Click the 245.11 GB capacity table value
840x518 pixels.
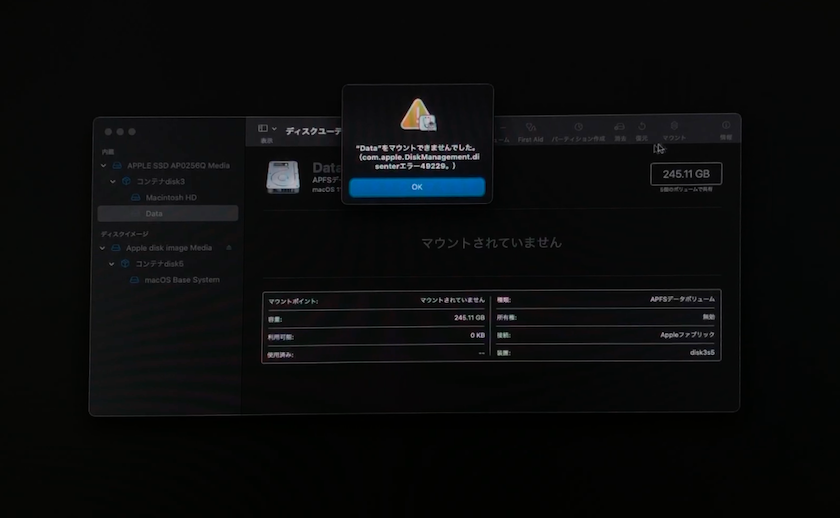(469, 318)
